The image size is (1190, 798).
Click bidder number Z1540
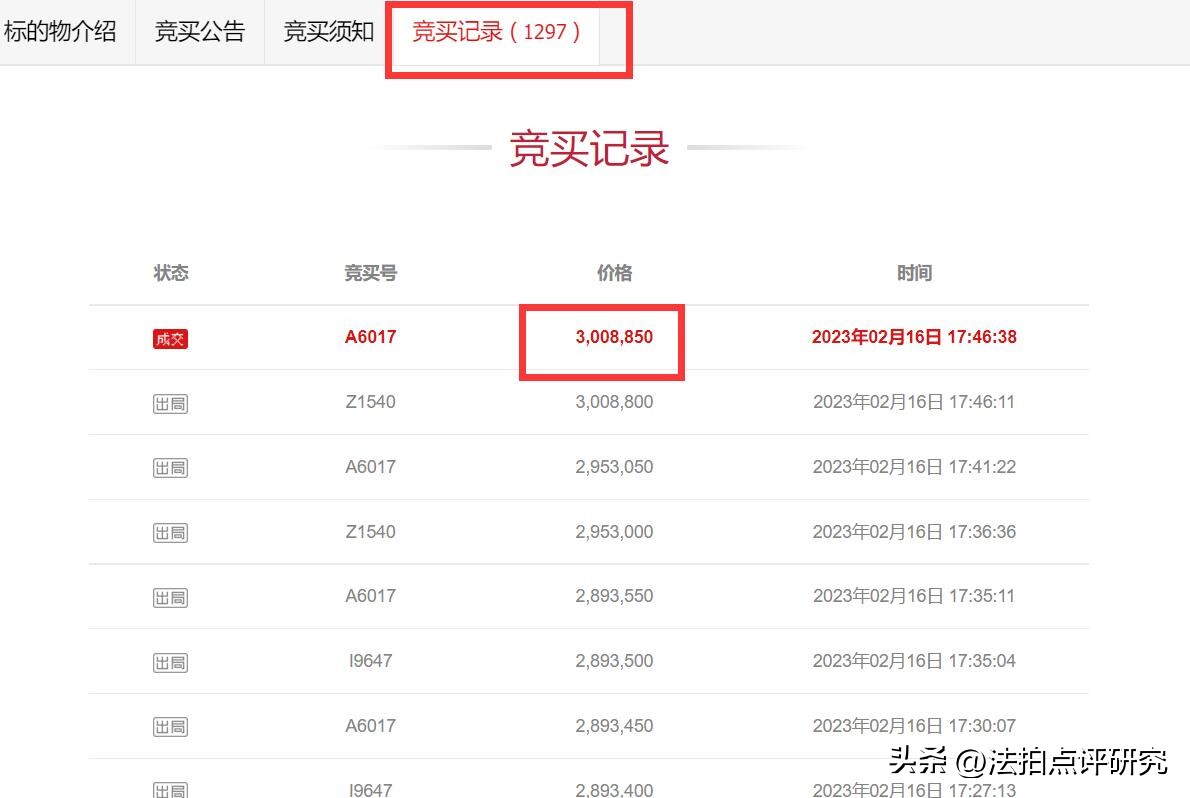click(x=370, y=402)
